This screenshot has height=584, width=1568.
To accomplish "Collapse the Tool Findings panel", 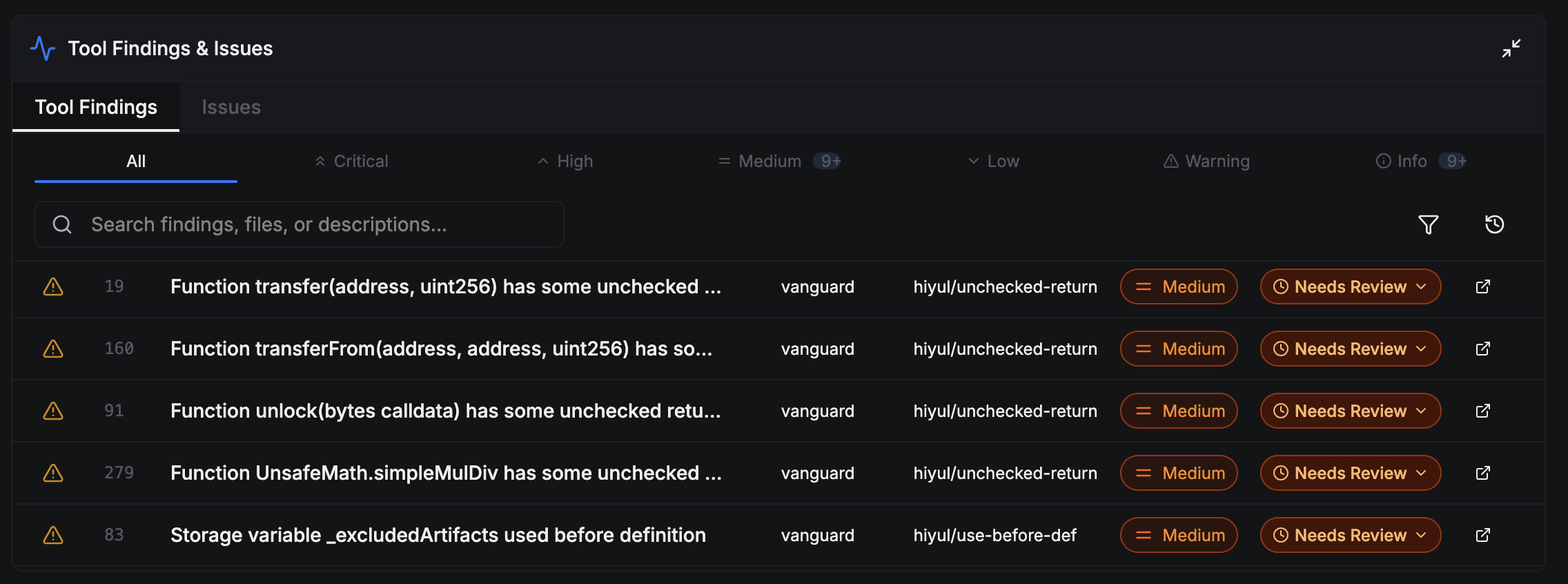I will [1512, 48].
